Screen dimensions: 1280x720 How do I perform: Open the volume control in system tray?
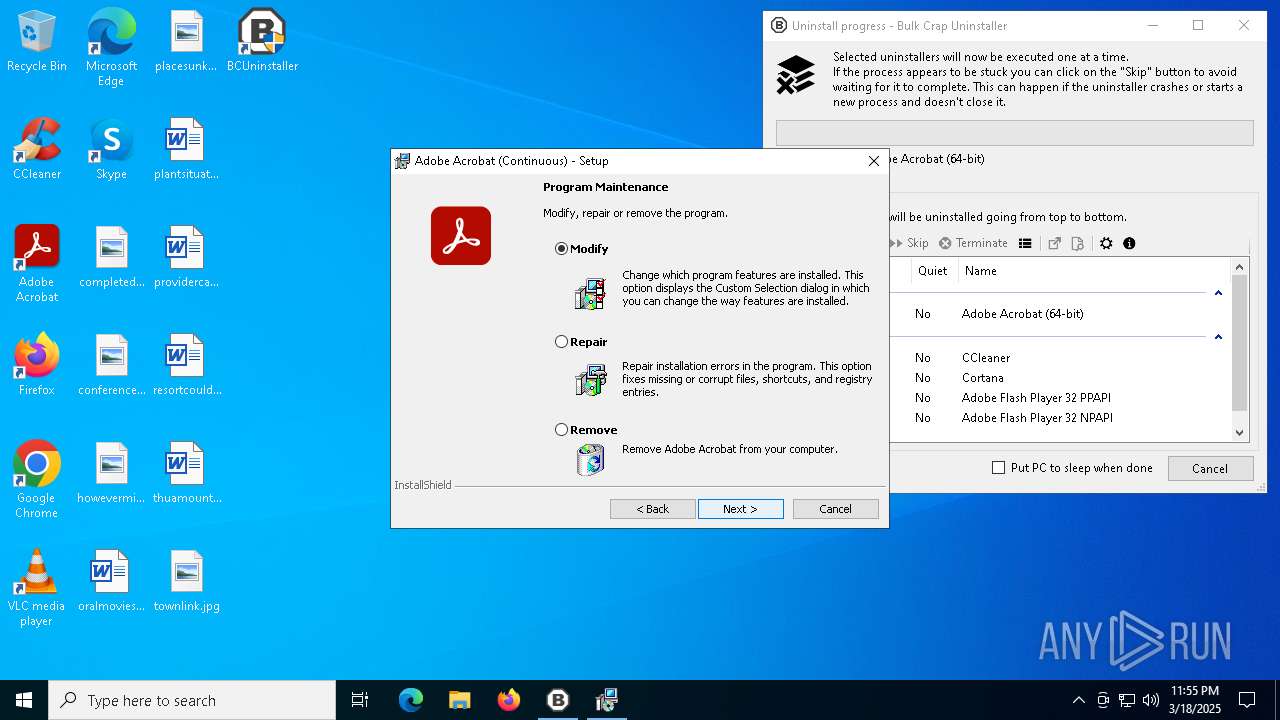pyautogui.click(x=1151, y=700)
